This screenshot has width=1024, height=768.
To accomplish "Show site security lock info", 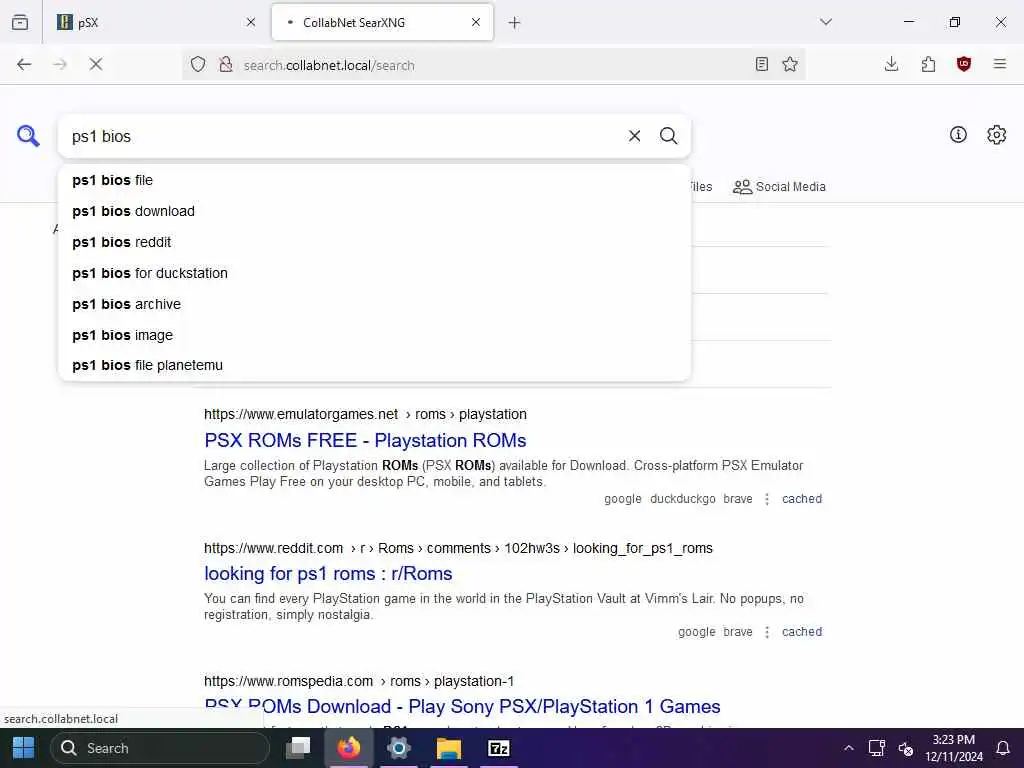I will coord(226,64).
